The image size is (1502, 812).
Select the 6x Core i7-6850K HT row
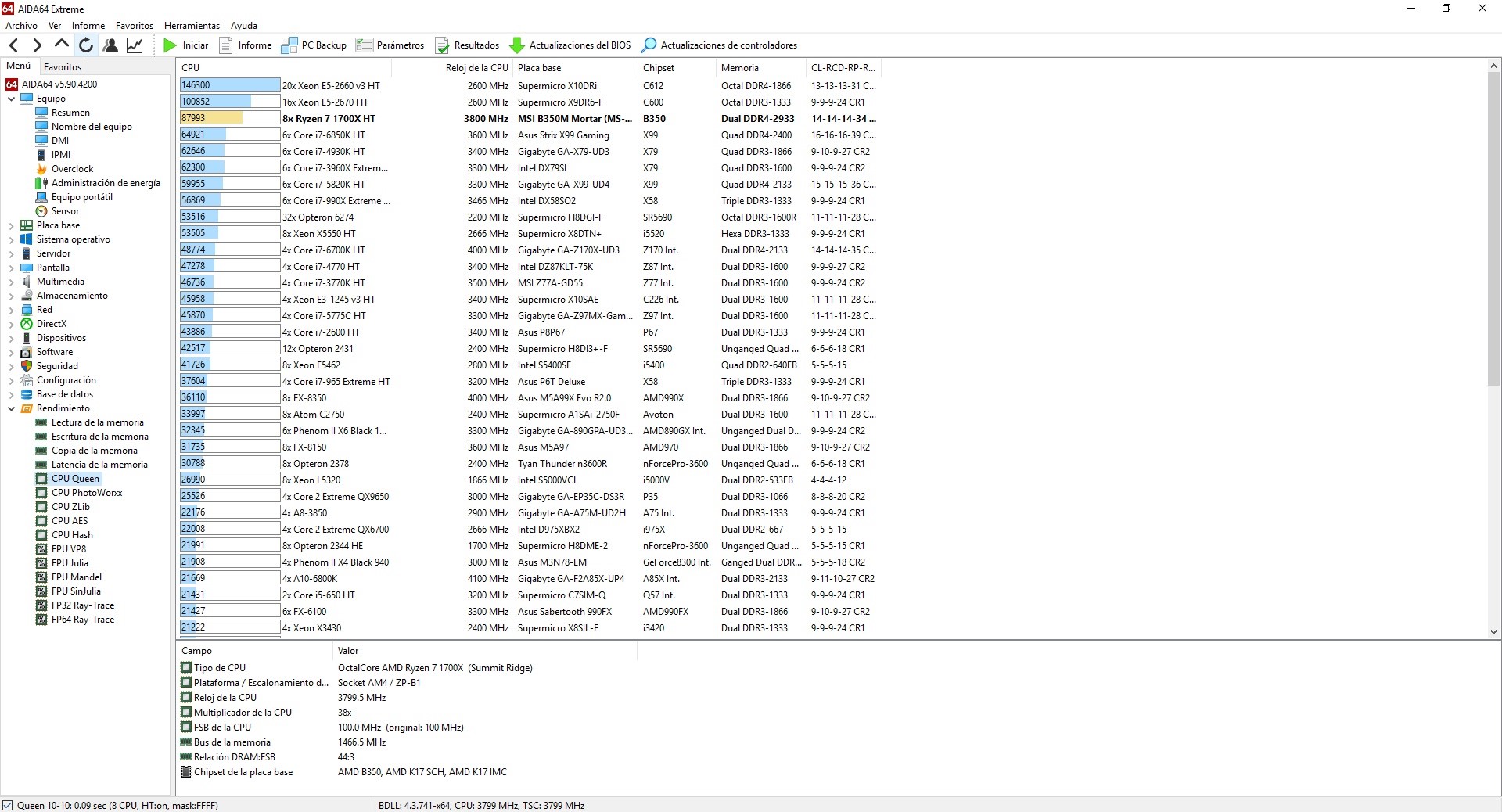tap(528, 135)
